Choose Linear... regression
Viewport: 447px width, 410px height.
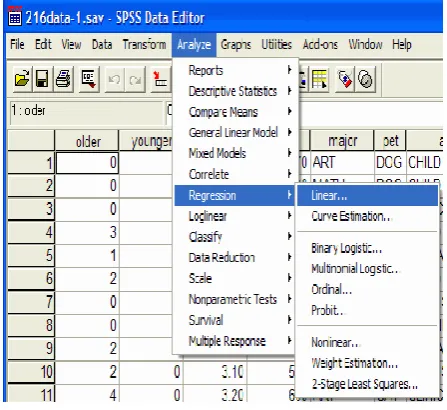pyautogui.click(x=367, y=196)
